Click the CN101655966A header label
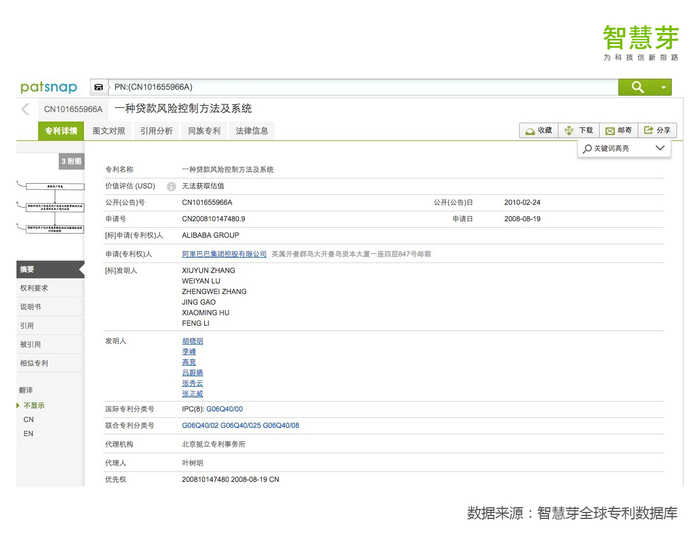 tap(73, 109)
